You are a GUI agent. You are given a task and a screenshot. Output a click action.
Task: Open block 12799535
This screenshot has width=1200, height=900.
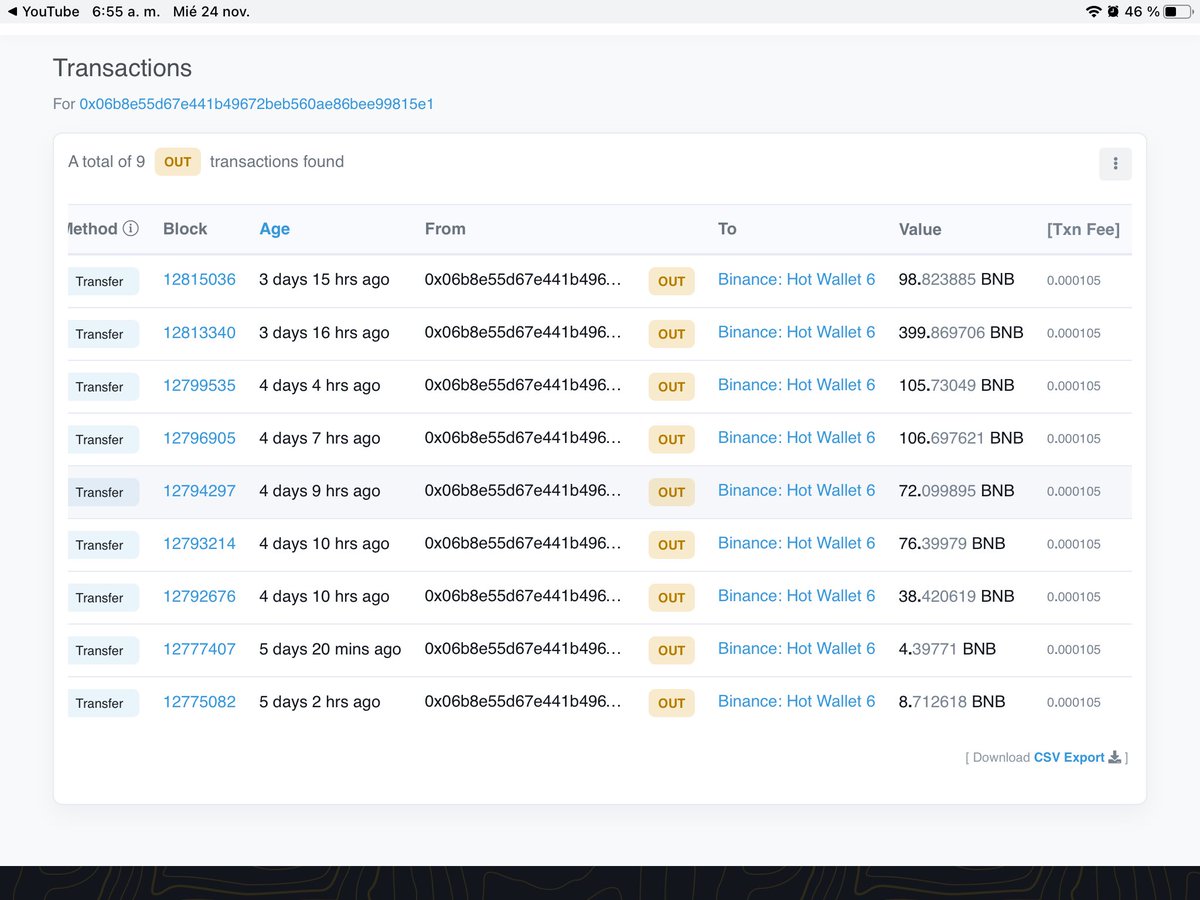199,385
